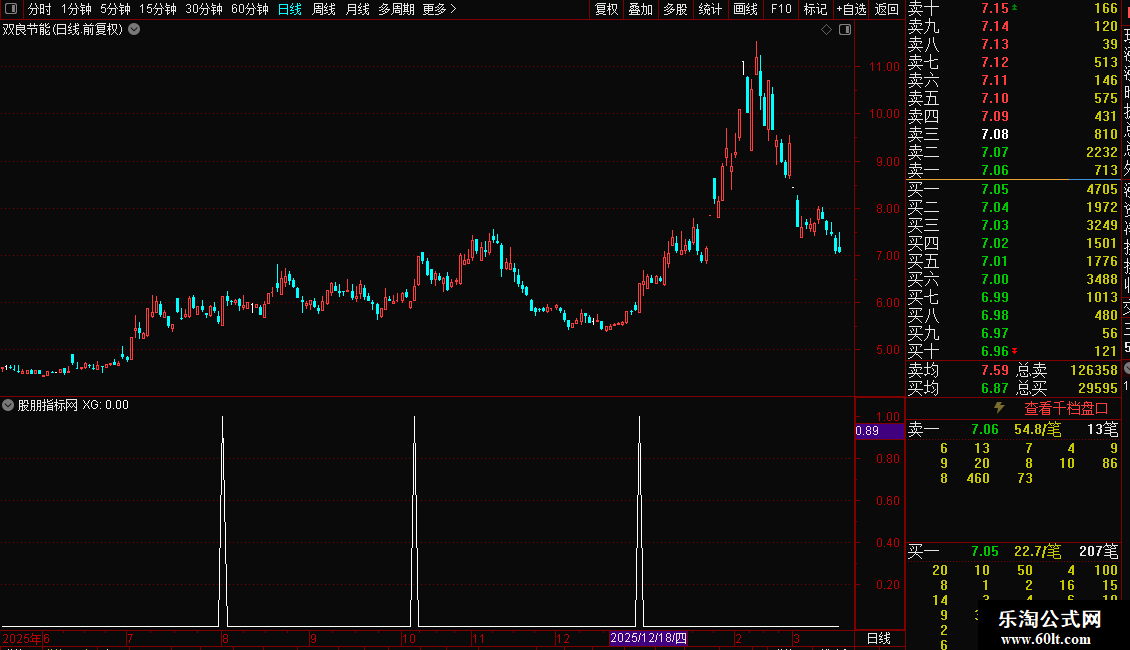Click the 卖一 price 7.06 in order book
Image resolution: width=1130 pixels, height=650 pixels.
pyautogui.click(x=995, y=171)
